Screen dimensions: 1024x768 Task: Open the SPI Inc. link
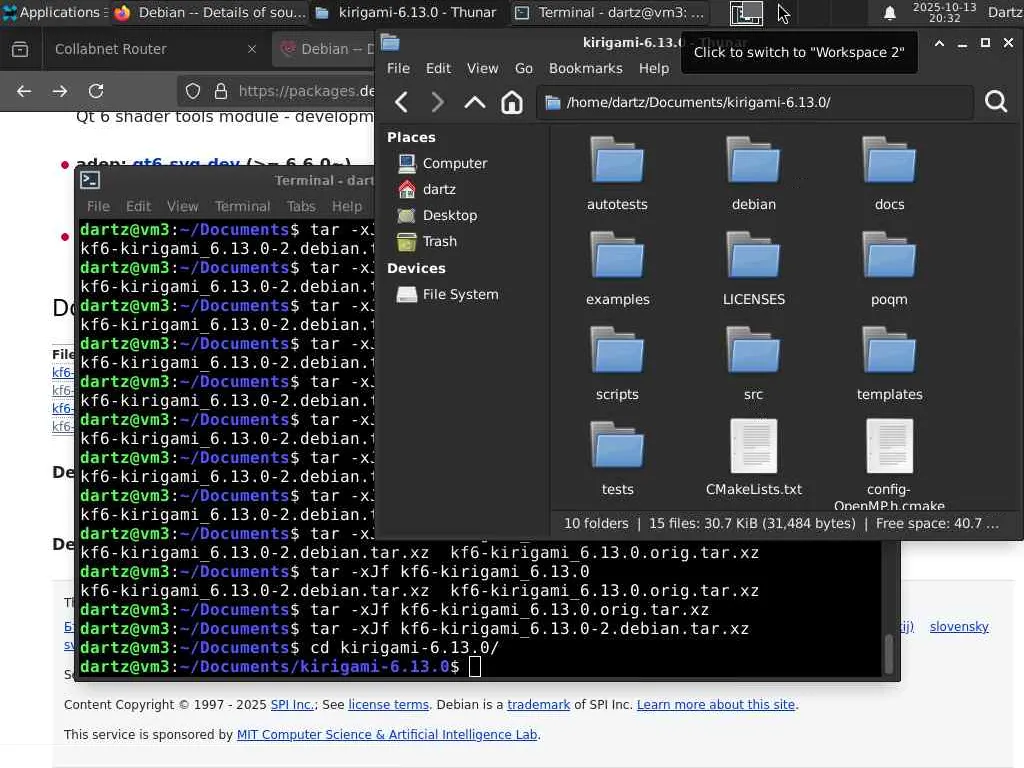click(292, 705)
